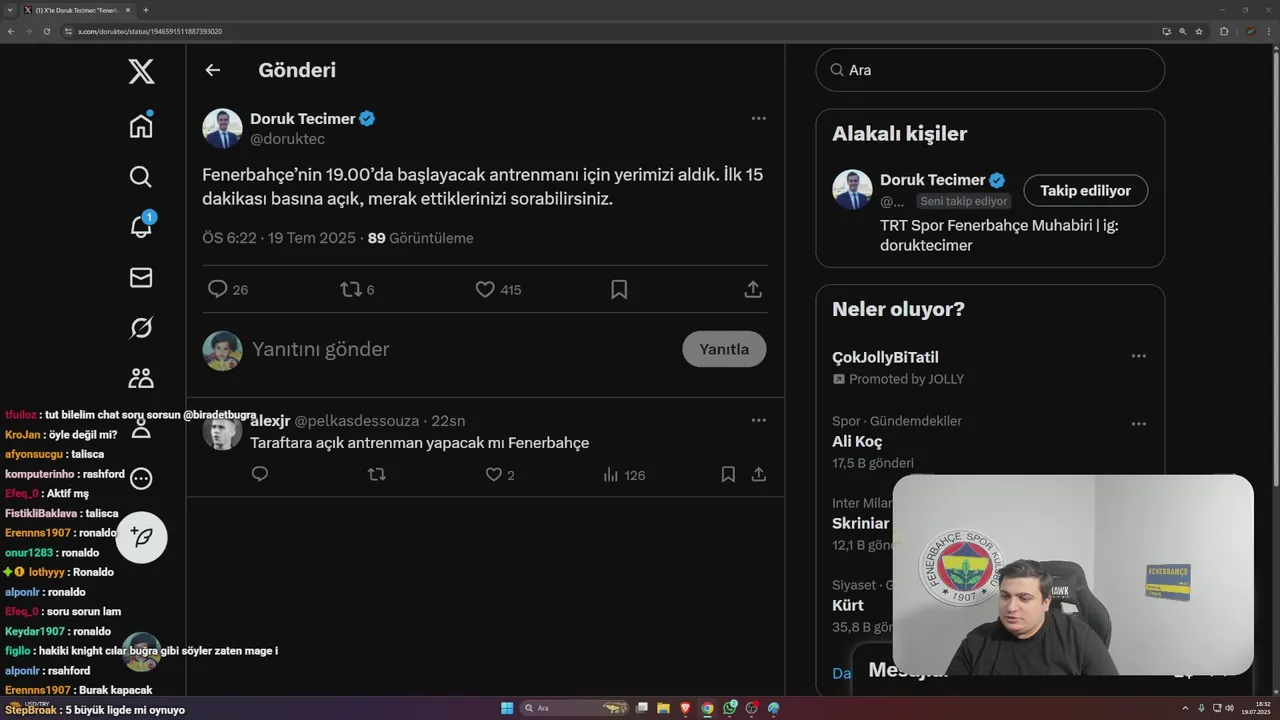The height and width of the screenshot is (720, 1280).
Task: Open File Explorer from the taskbar
Action: point(663,708)
